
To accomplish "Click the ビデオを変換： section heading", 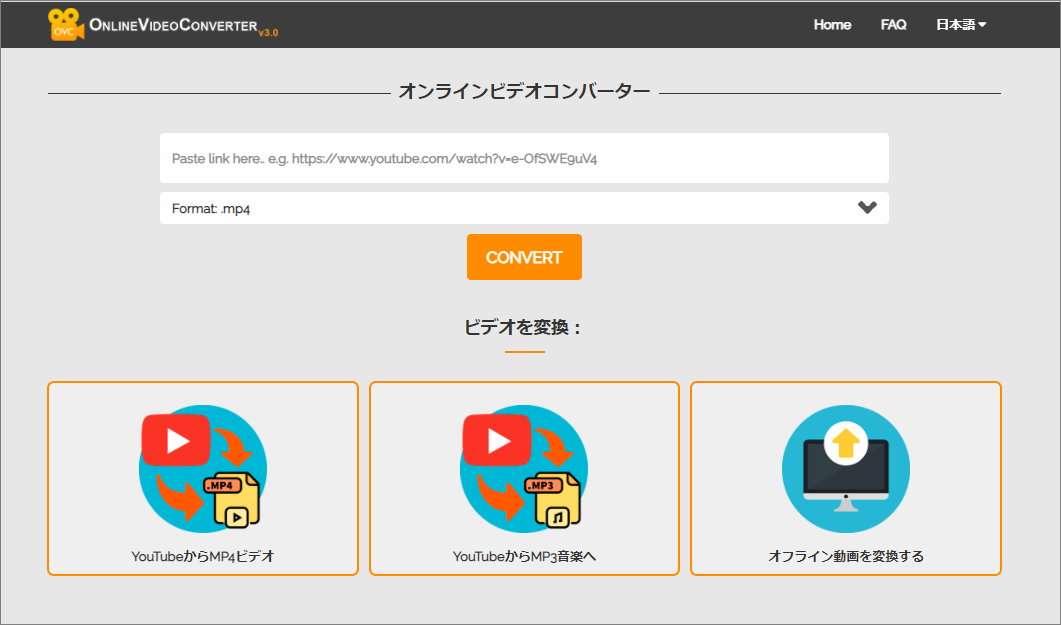I will [x=524, y=327].
